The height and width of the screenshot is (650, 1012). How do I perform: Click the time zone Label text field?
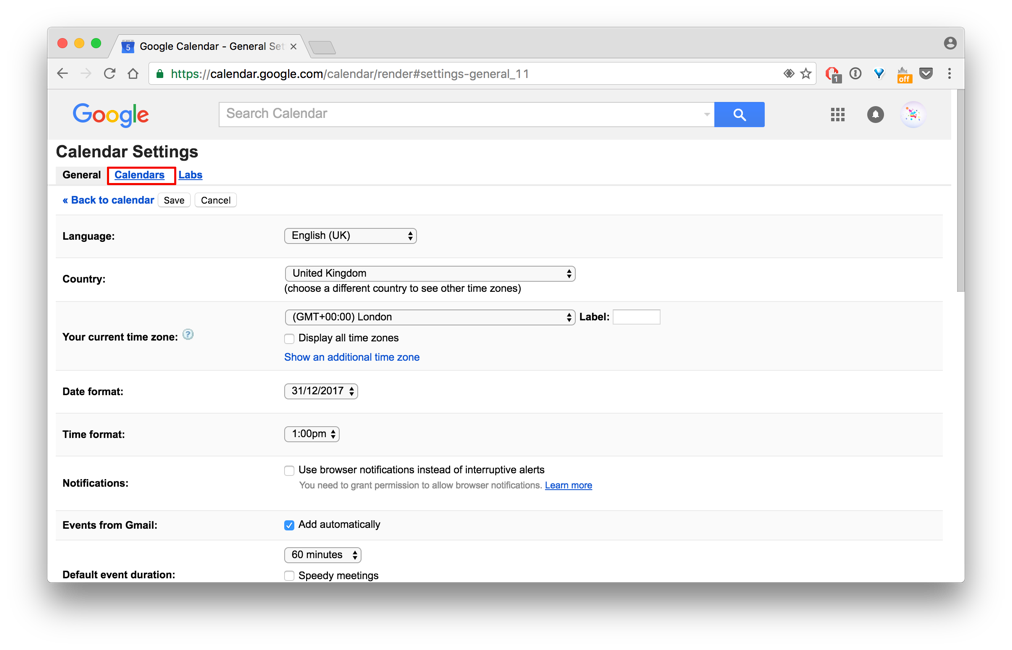[x=636, y=317]
